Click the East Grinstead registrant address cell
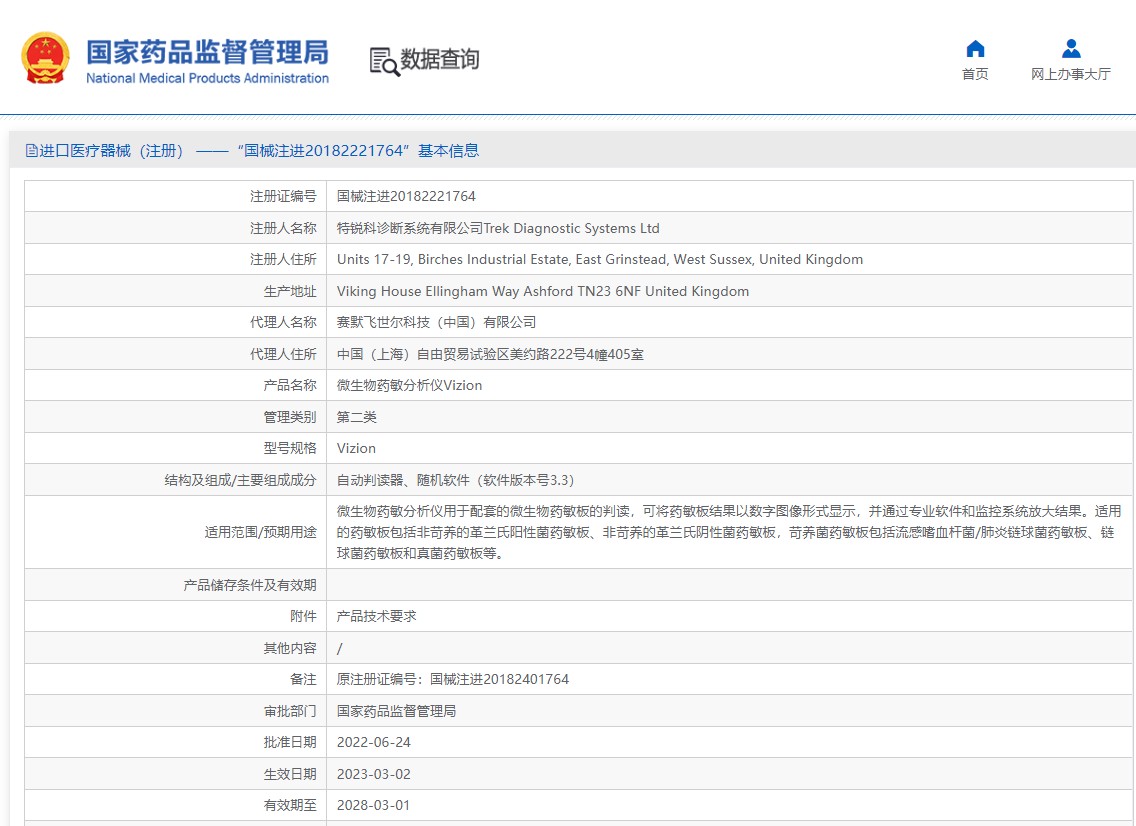The width and height of the screenshot is (1136, 826). pos(599,260)
